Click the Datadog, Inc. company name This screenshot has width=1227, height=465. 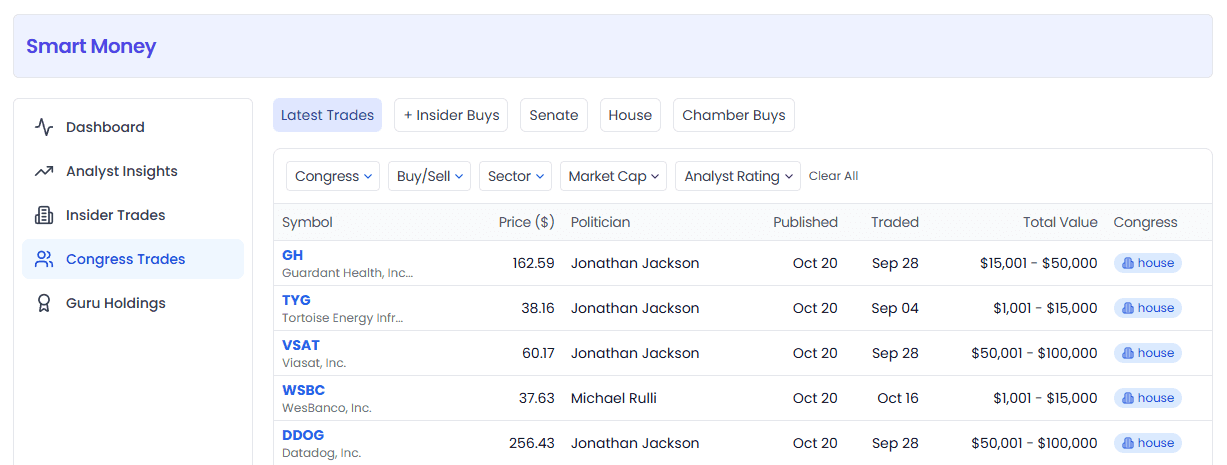pyautogui.click(x=321, y=453)
